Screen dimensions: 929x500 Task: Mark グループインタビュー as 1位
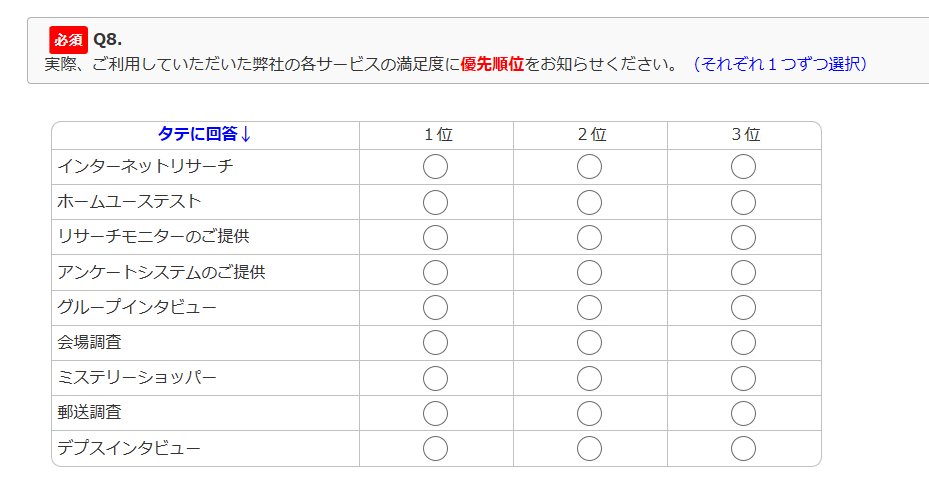point(435,307)
